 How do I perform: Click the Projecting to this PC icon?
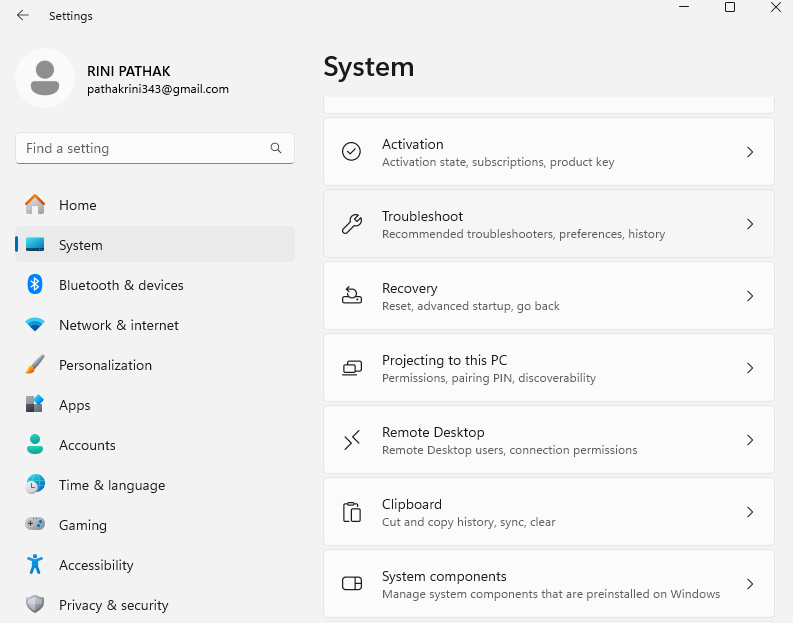351,368
